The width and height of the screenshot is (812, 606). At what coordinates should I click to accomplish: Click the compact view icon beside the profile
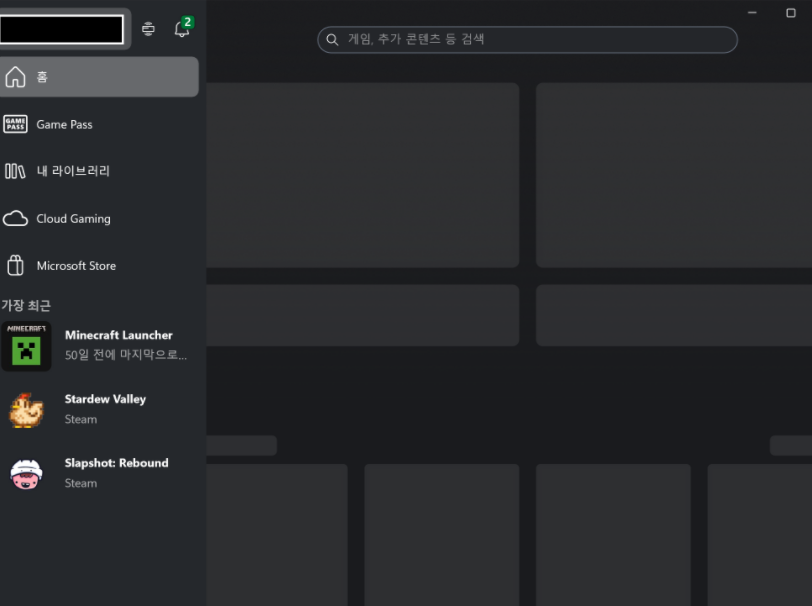148,28
